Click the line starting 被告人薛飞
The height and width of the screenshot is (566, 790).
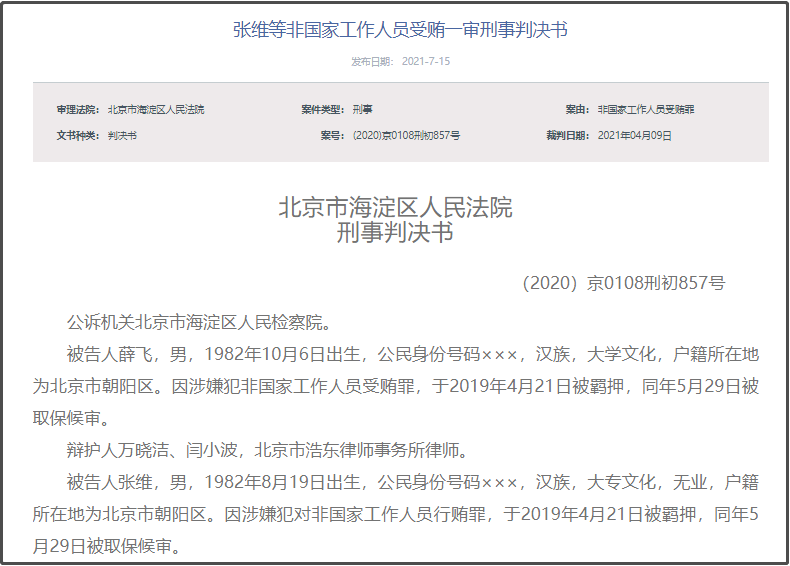413,354
